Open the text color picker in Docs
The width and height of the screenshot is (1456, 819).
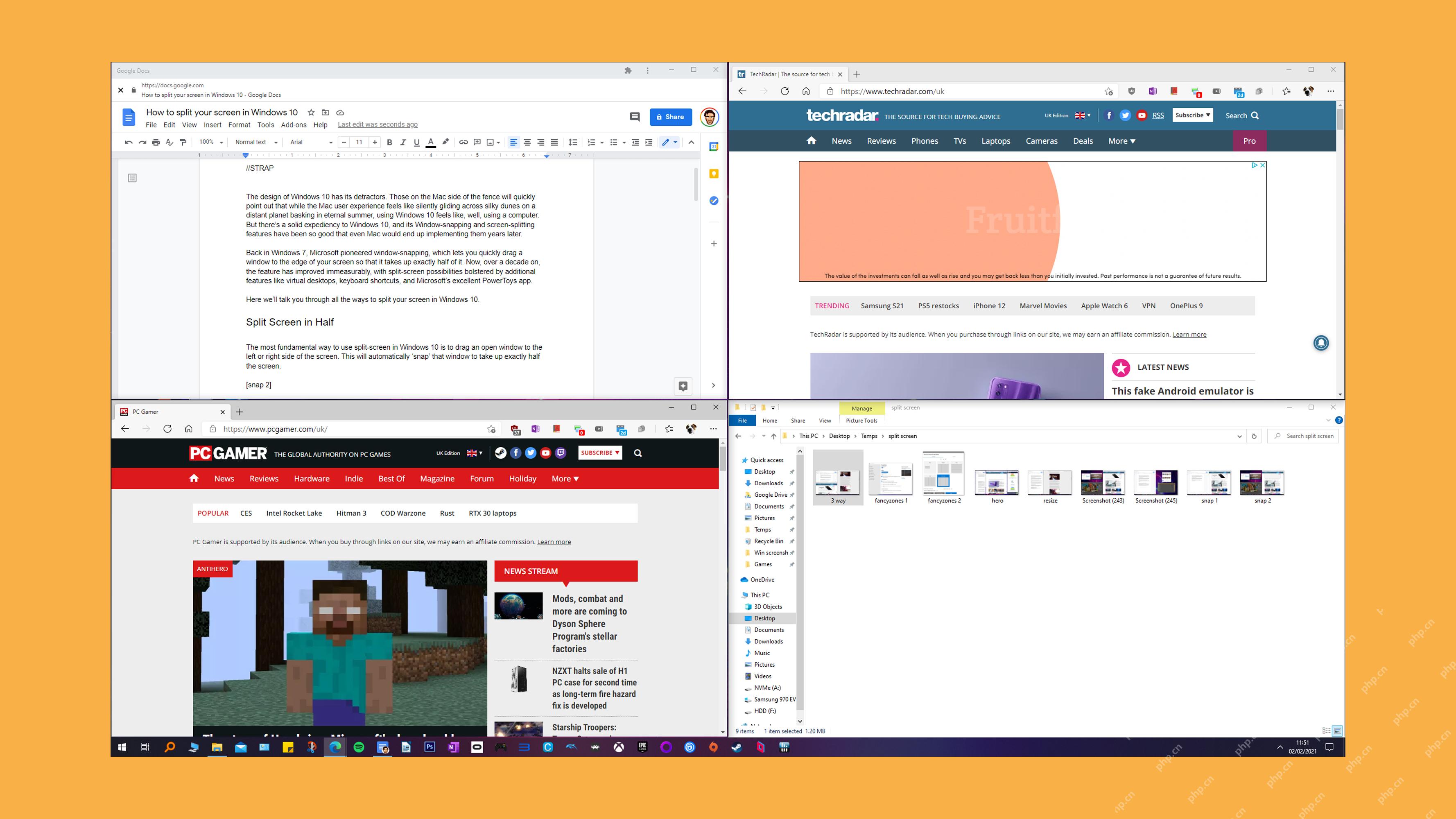(x=431, y=143)
